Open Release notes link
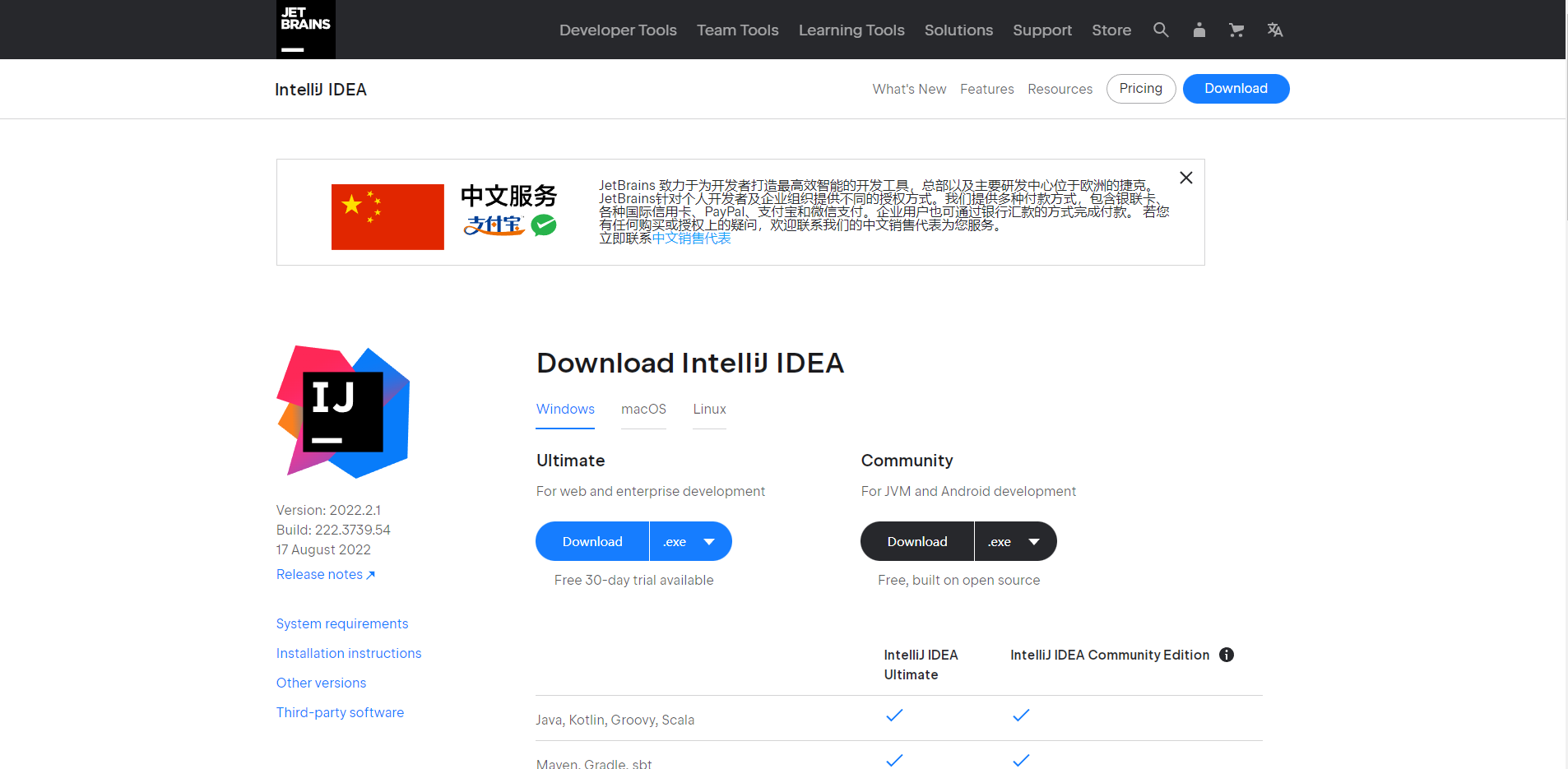Viewport: 1568px width, 769px height. [x=326, y=574]
